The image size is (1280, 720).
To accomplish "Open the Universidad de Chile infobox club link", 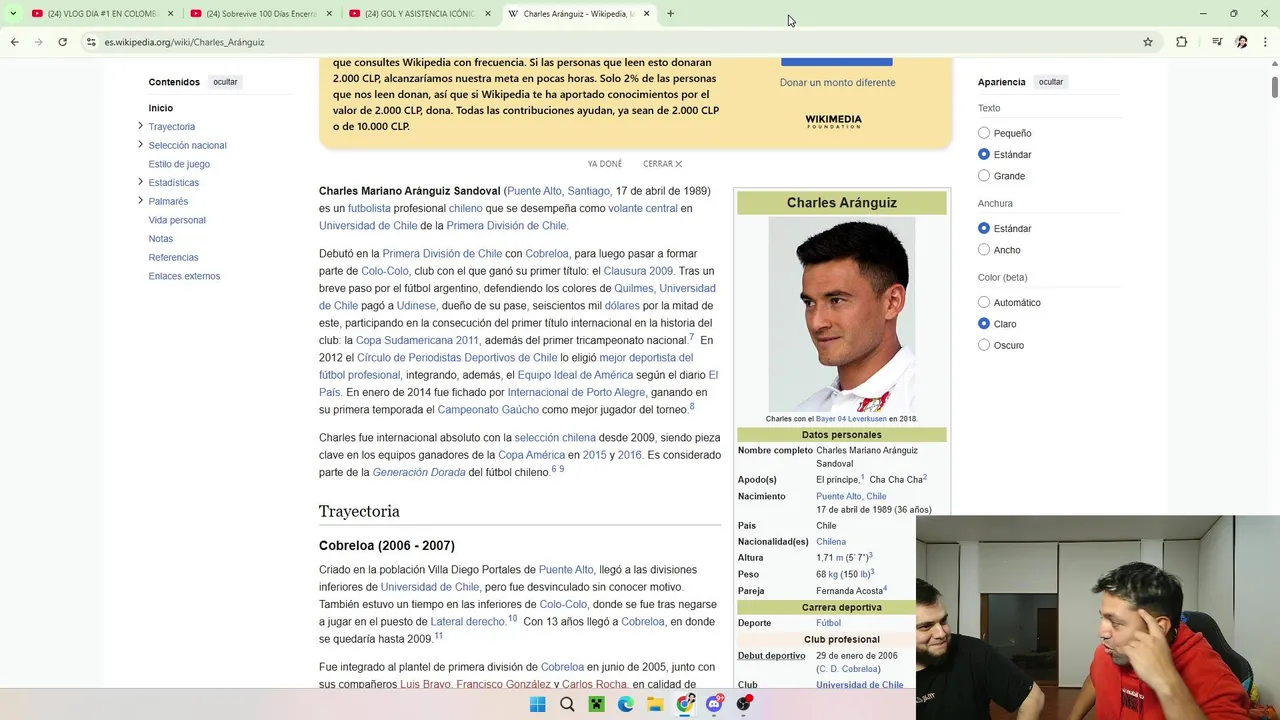I will (860, 685).
